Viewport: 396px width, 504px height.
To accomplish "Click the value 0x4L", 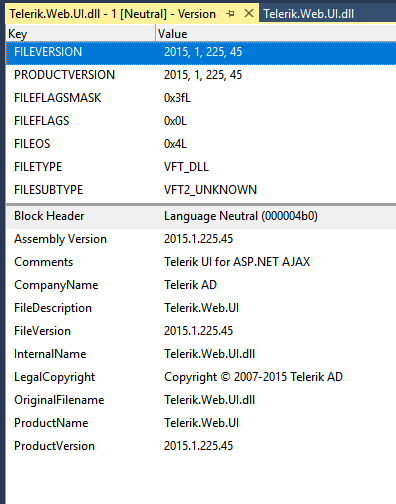I will click(x=175, y=144).
